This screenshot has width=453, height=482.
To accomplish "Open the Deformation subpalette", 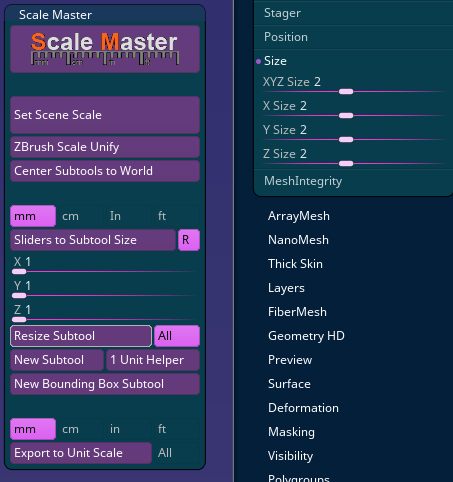I will pyautogui.click(x=303, y=408).
